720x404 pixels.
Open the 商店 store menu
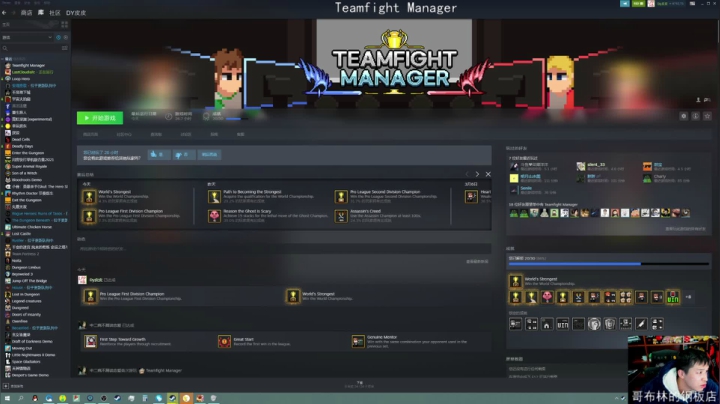27,13
